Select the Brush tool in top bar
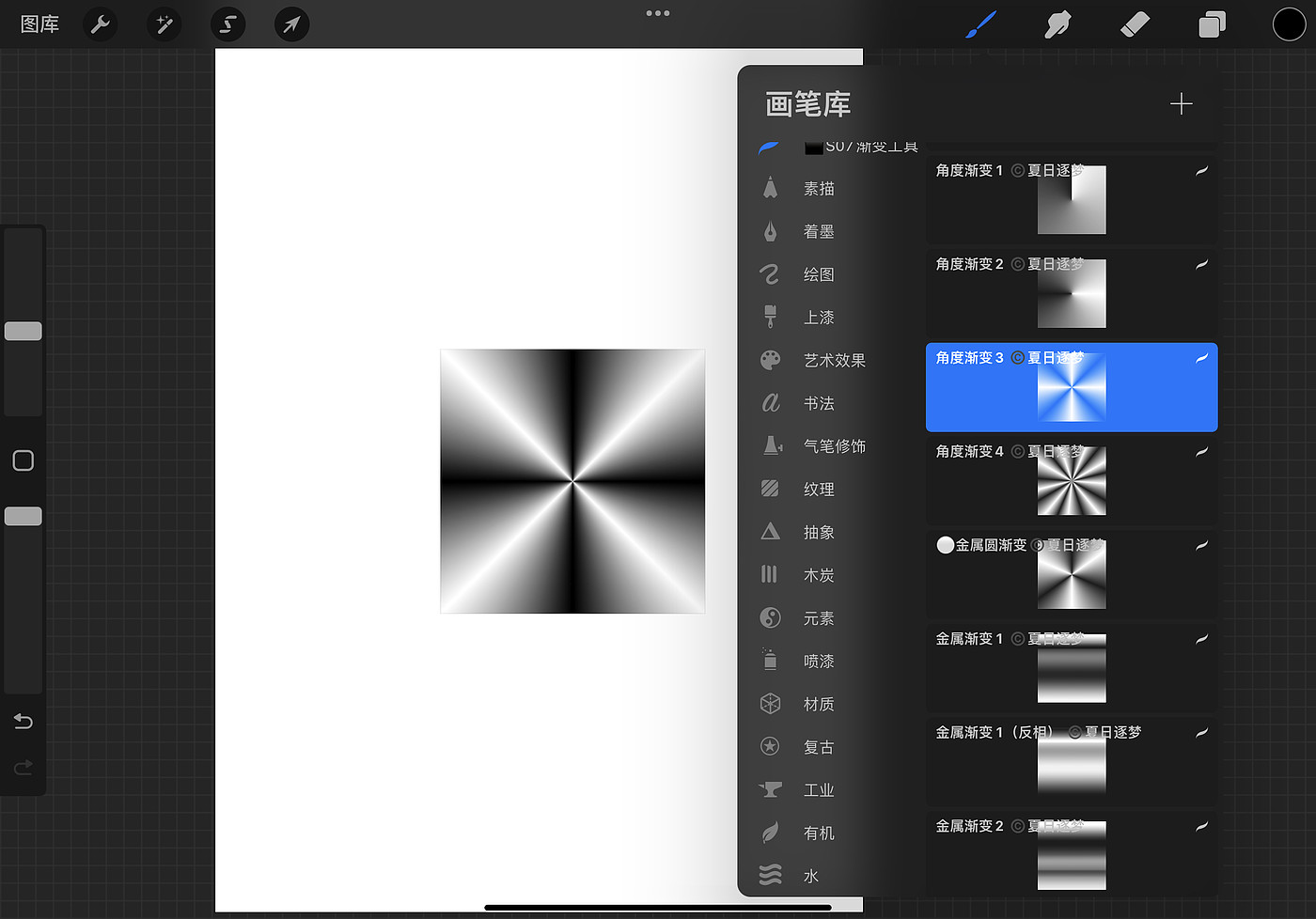The height and width of the screenshot is (919, 1316). [980, 24]
